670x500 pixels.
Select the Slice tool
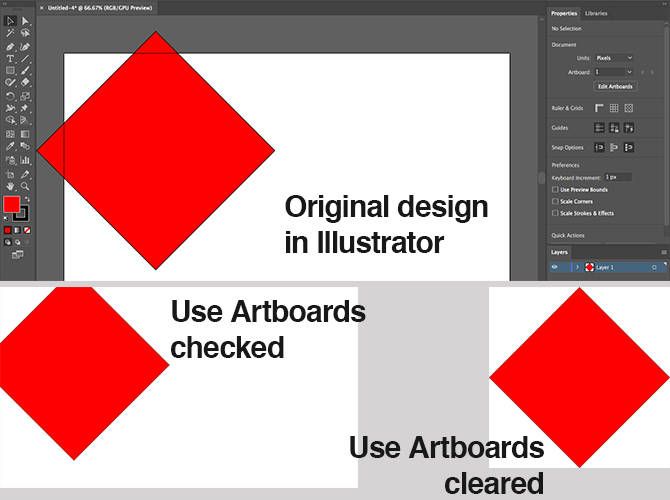coord(25,174)
